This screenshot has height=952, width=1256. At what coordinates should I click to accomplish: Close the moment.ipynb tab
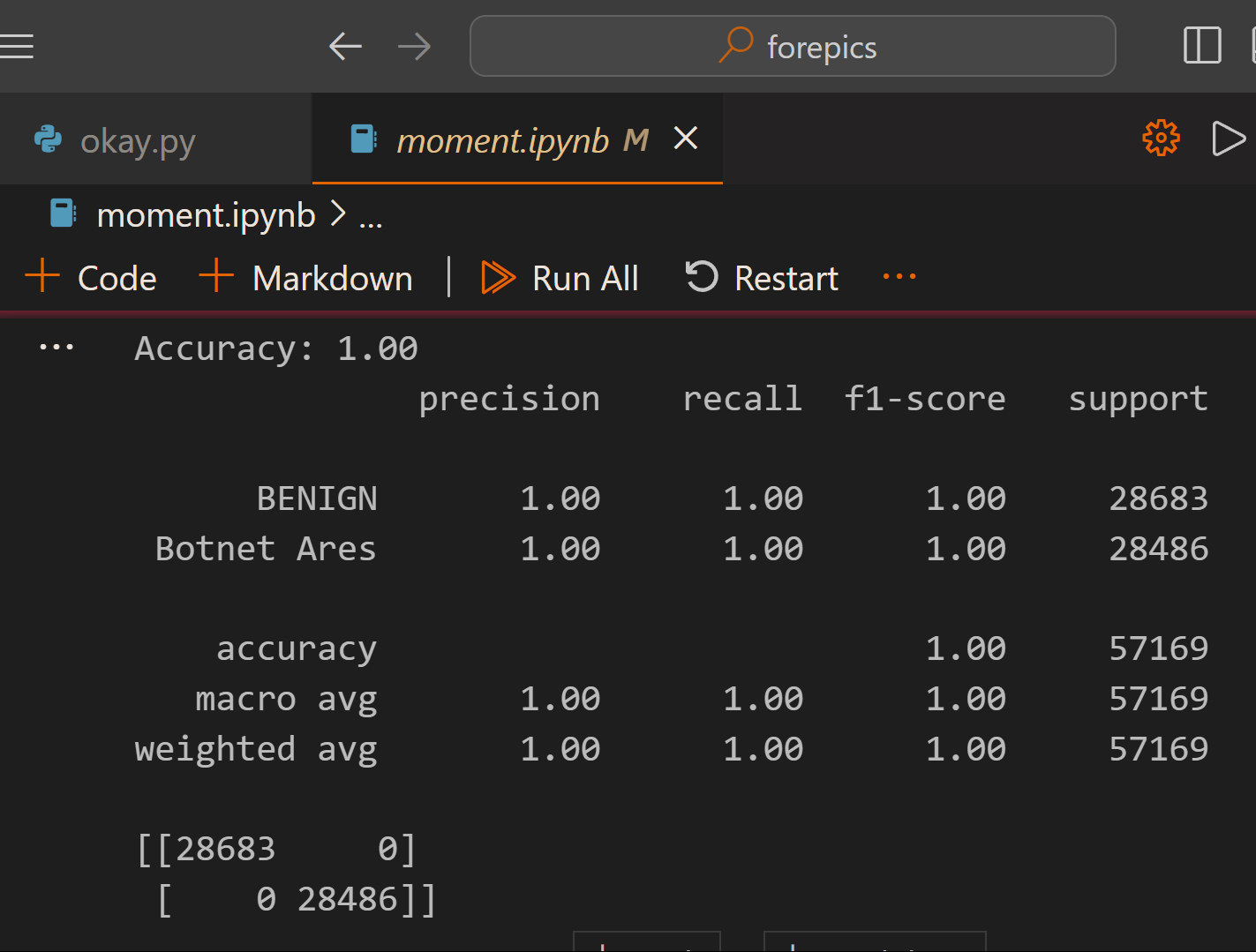(686, 138)
